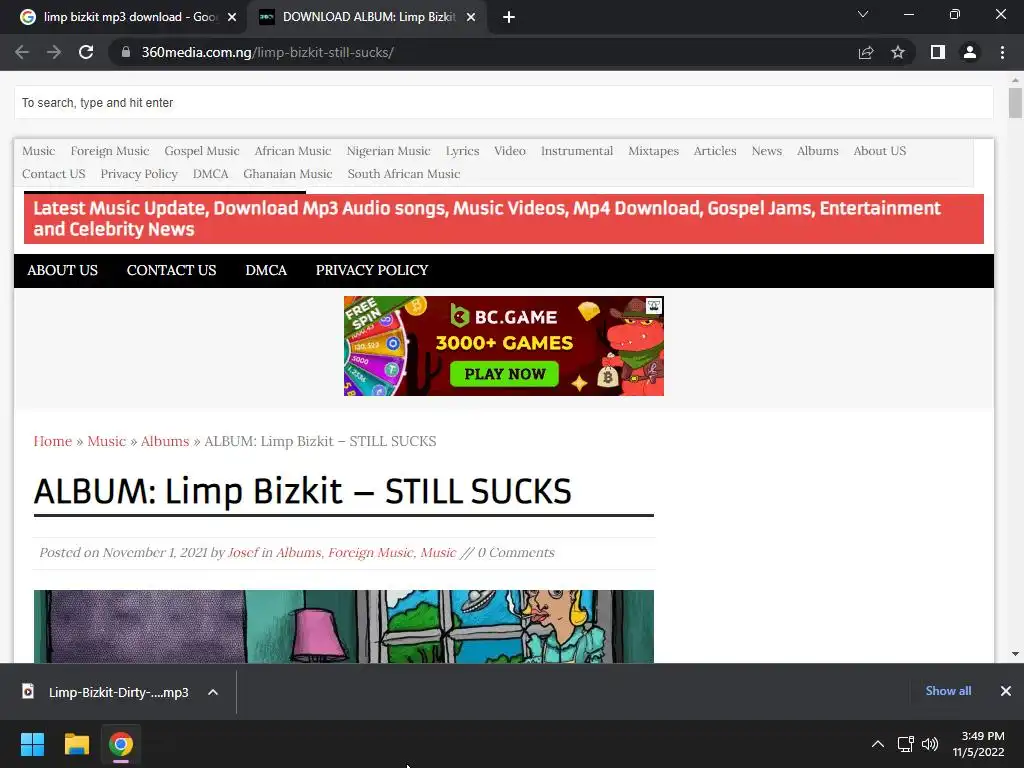The image size is (1024, 768).
Task: Bookmark this tab with the star
Action: [x=898, y=52]
